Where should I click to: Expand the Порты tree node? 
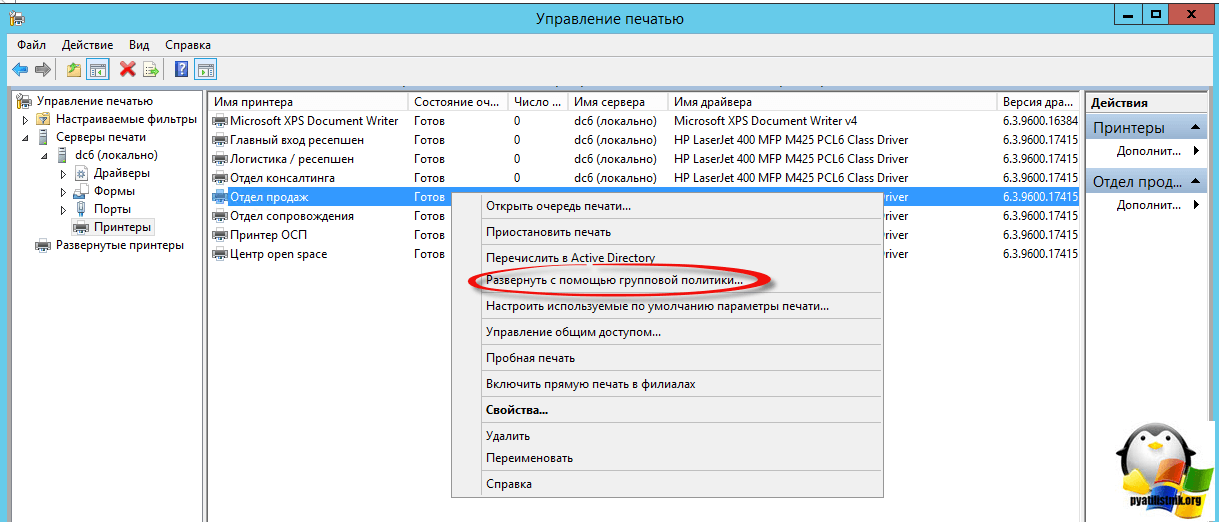(x=64, y=209)
